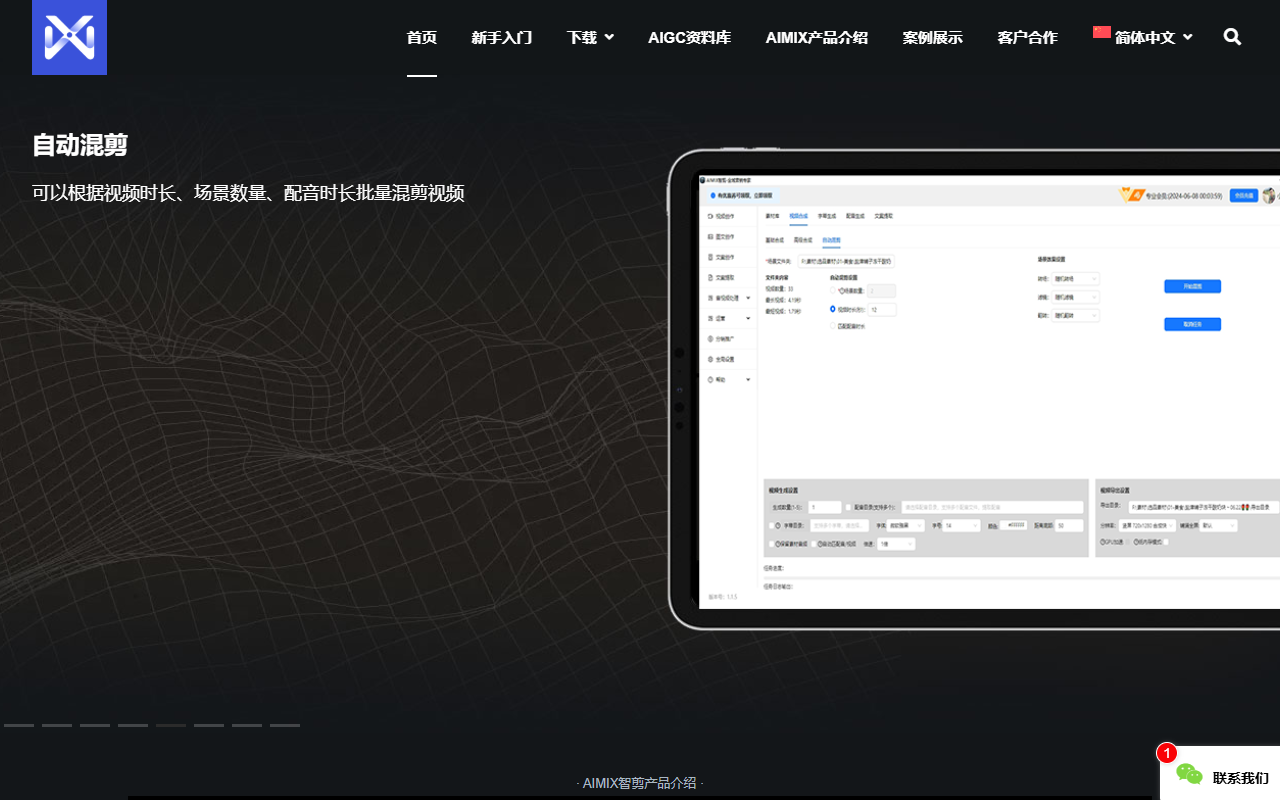Select the active fifth carousel slide indicator
The width and height of the screenshot is (1280, 800).
[171, 725]
